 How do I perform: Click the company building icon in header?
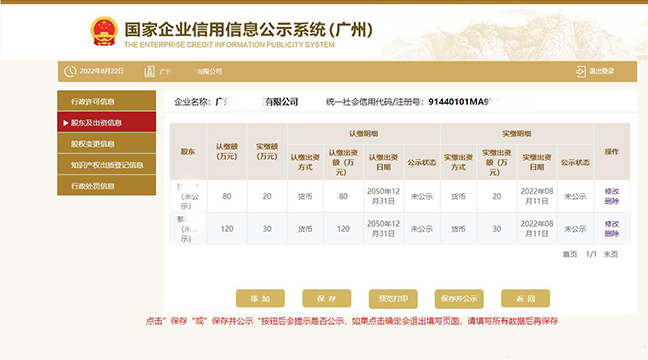click(x=149, y=72)
